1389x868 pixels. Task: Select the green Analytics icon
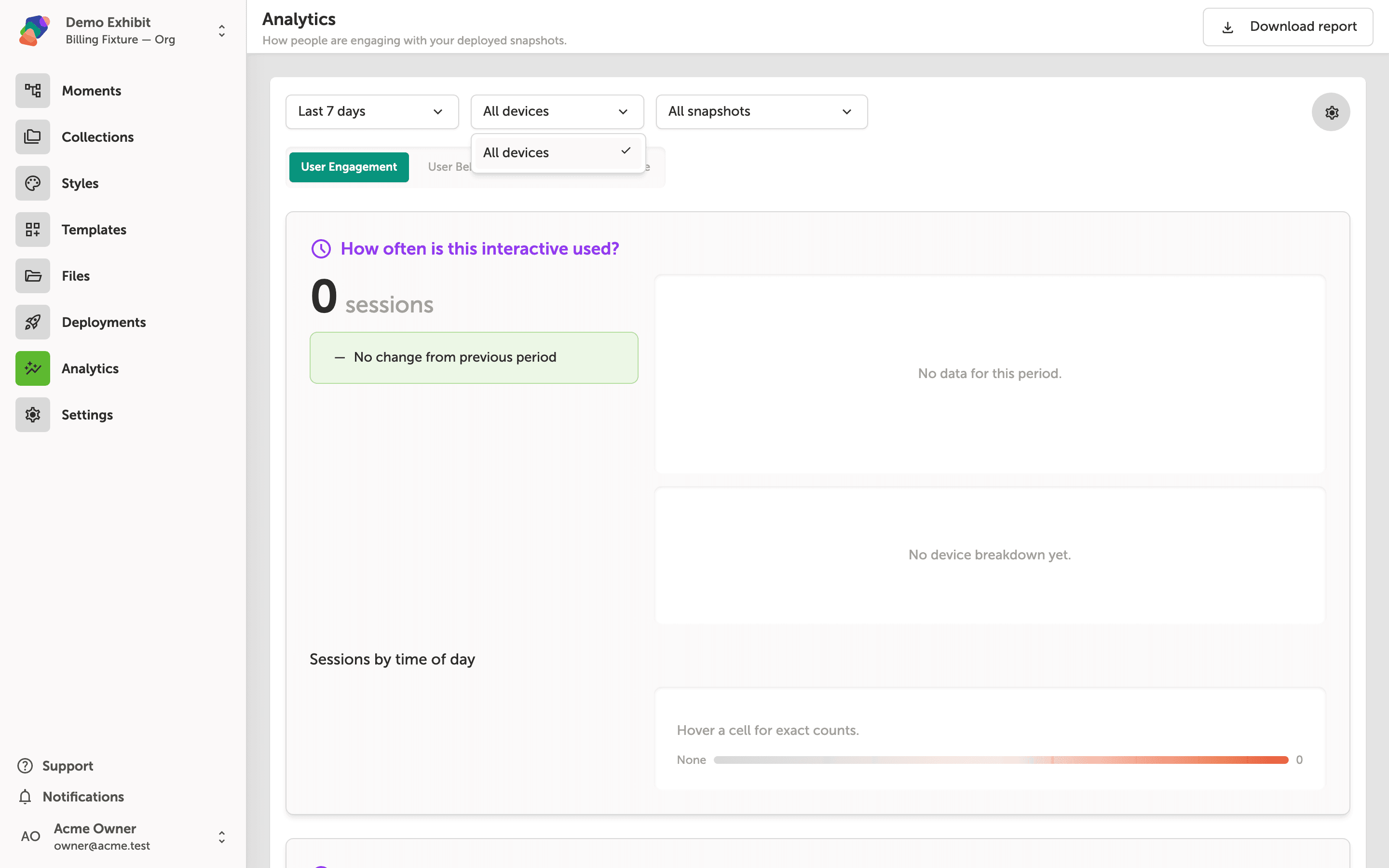click(x=33, y=368)
